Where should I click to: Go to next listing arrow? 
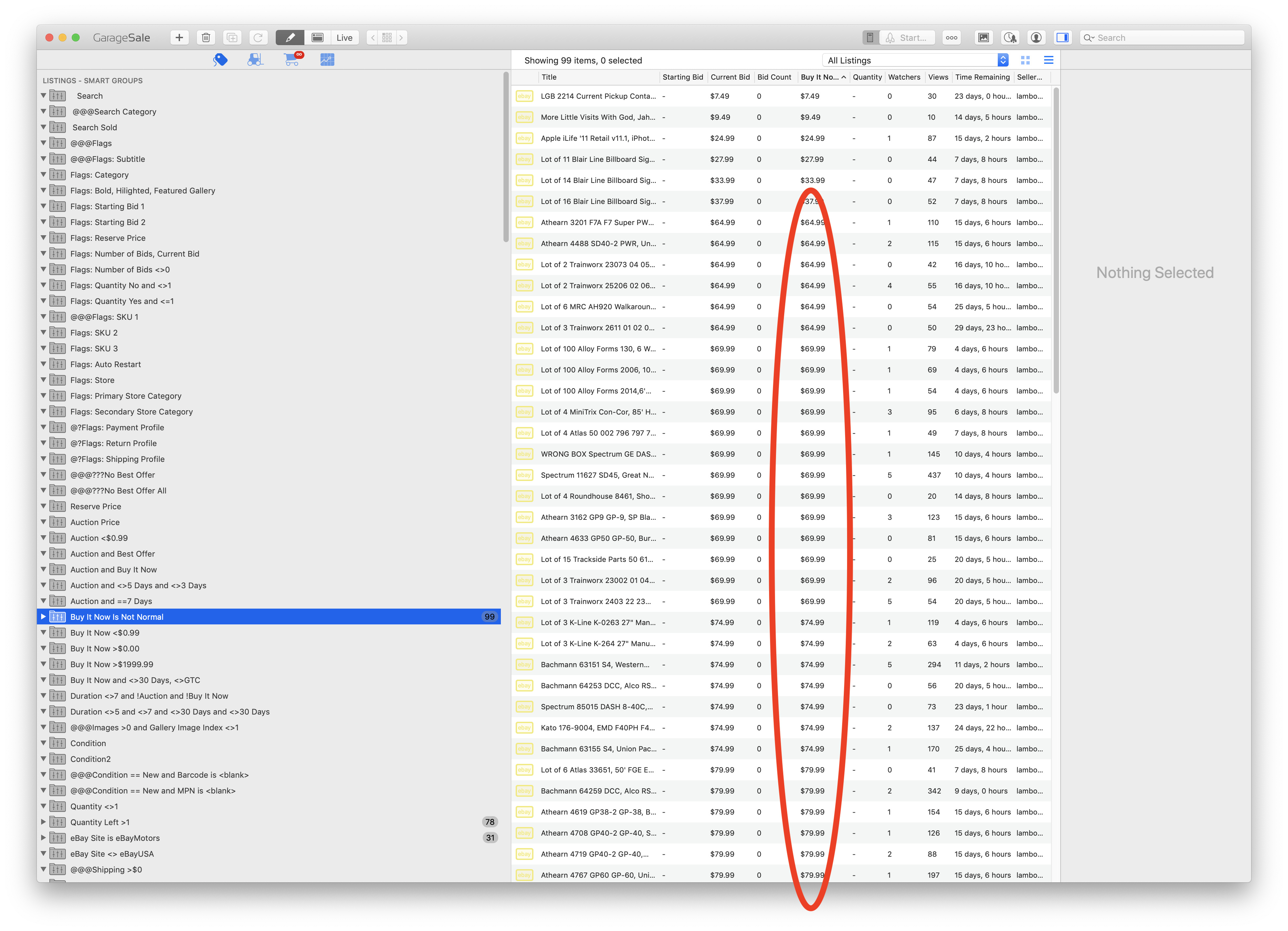point(401,38)
